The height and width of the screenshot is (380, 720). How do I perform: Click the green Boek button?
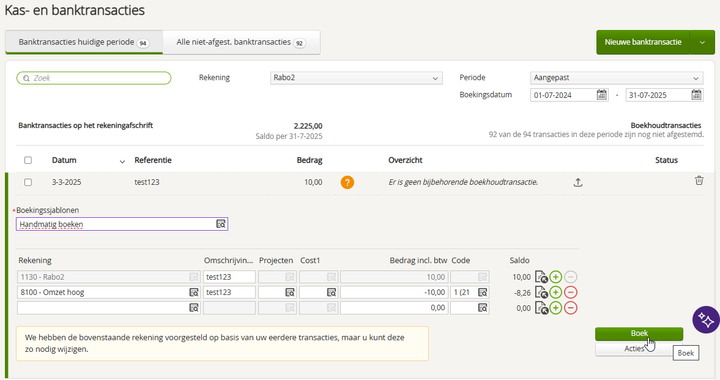639,334
